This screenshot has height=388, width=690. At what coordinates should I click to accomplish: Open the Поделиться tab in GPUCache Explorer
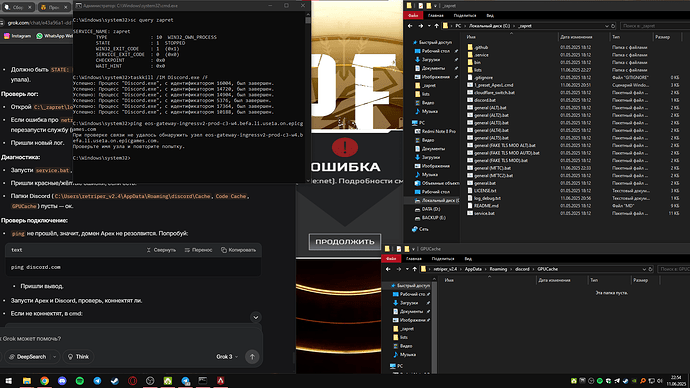pyautogui.click(x=443, y=259)
